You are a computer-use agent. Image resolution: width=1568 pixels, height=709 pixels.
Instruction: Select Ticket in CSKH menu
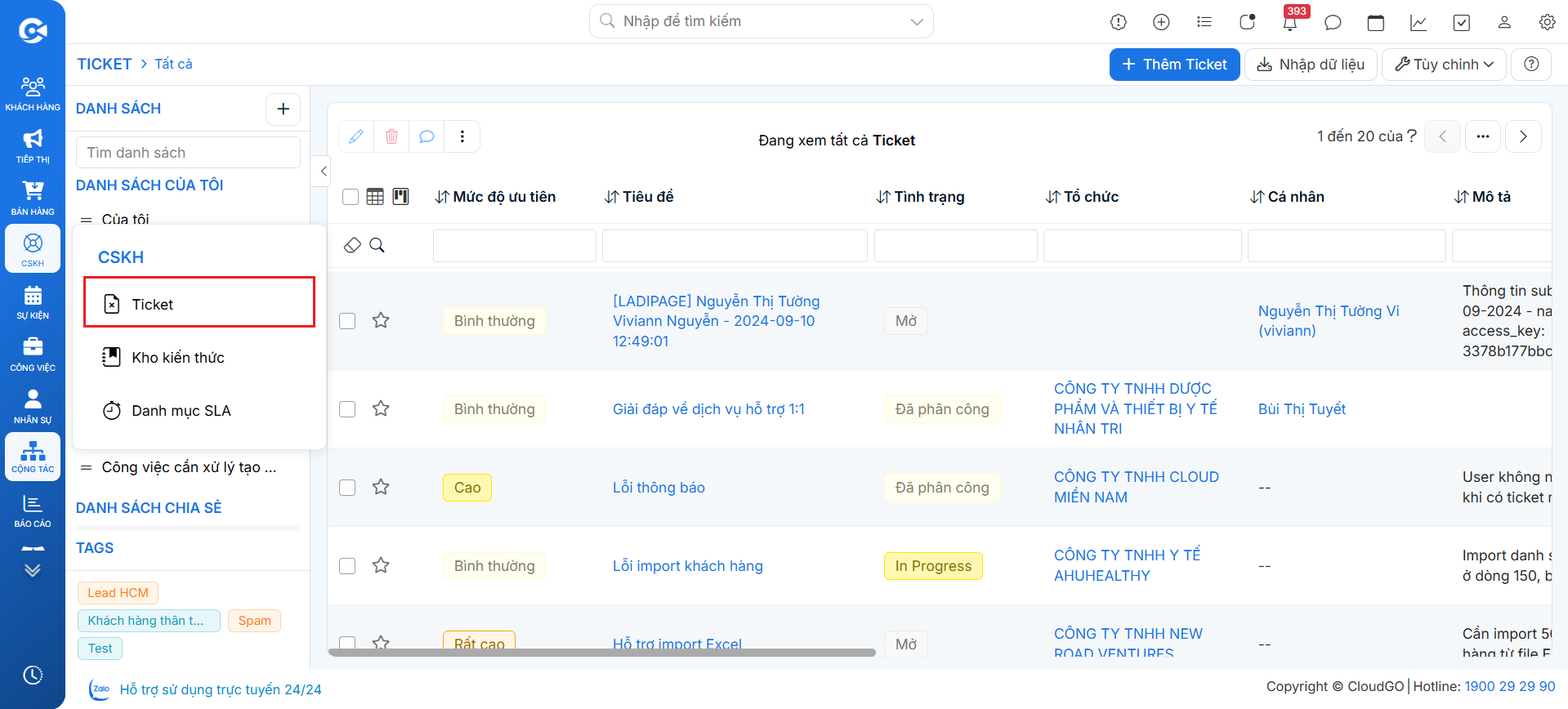pos(199,305)
